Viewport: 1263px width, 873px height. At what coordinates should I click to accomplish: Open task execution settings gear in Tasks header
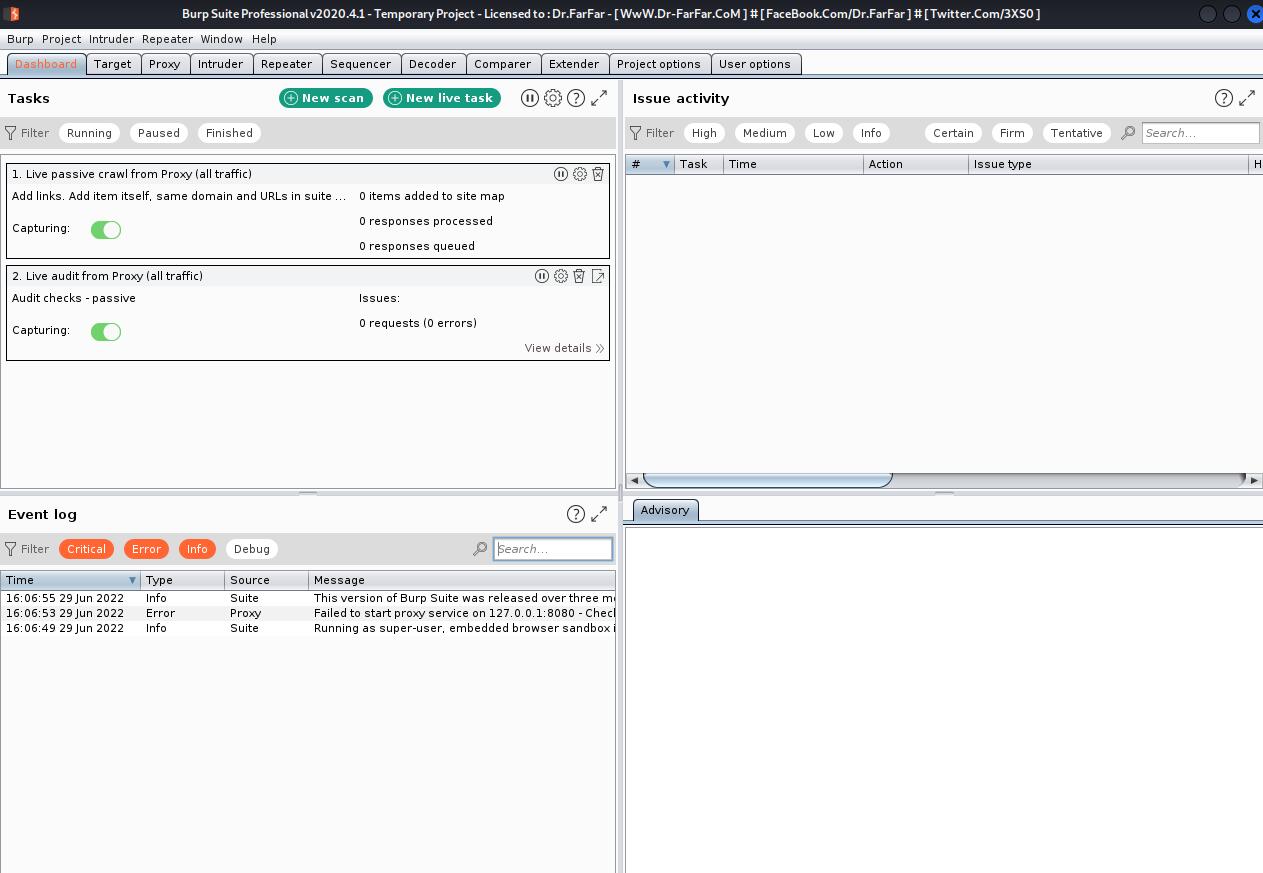(553, 98)
